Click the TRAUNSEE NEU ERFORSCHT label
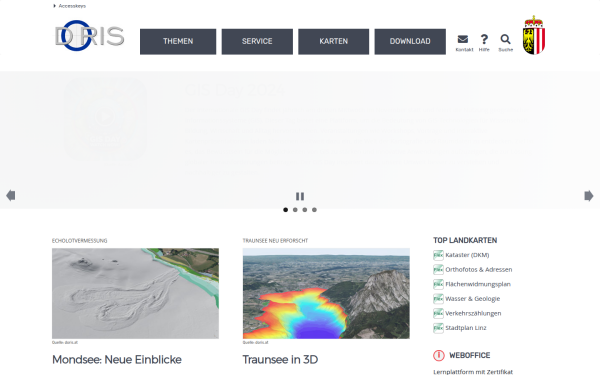600x375 pixels. tap(275, 241)
